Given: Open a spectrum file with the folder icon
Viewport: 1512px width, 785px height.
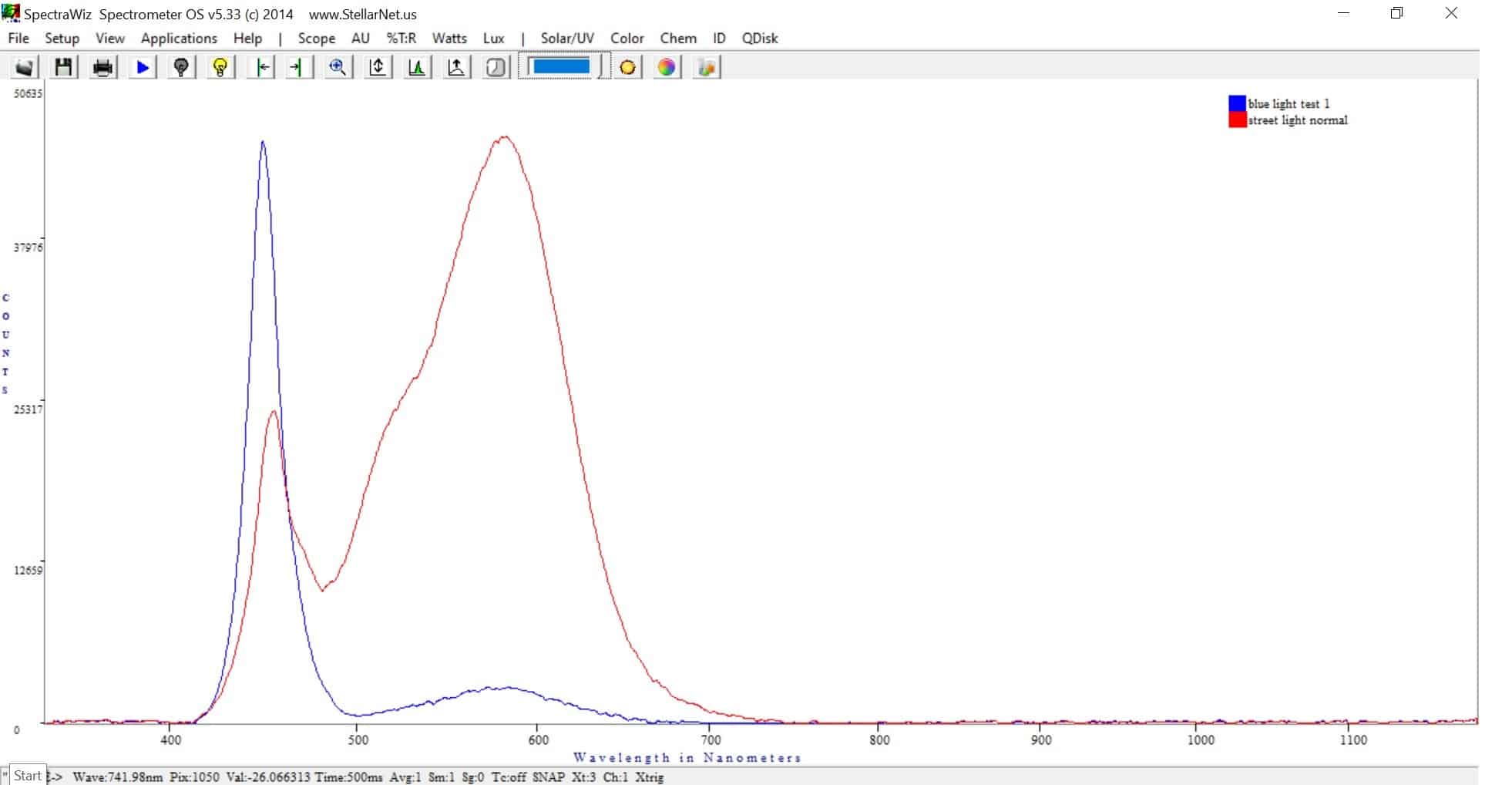Looking at the screenshot, I should point(25,67).
